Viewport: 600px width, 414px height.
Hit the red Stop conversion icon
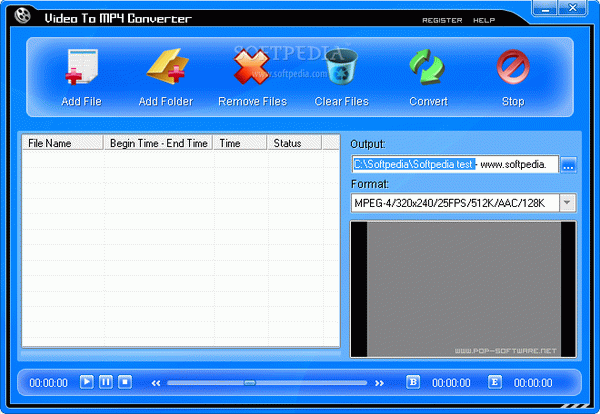(x=513, y=67)
